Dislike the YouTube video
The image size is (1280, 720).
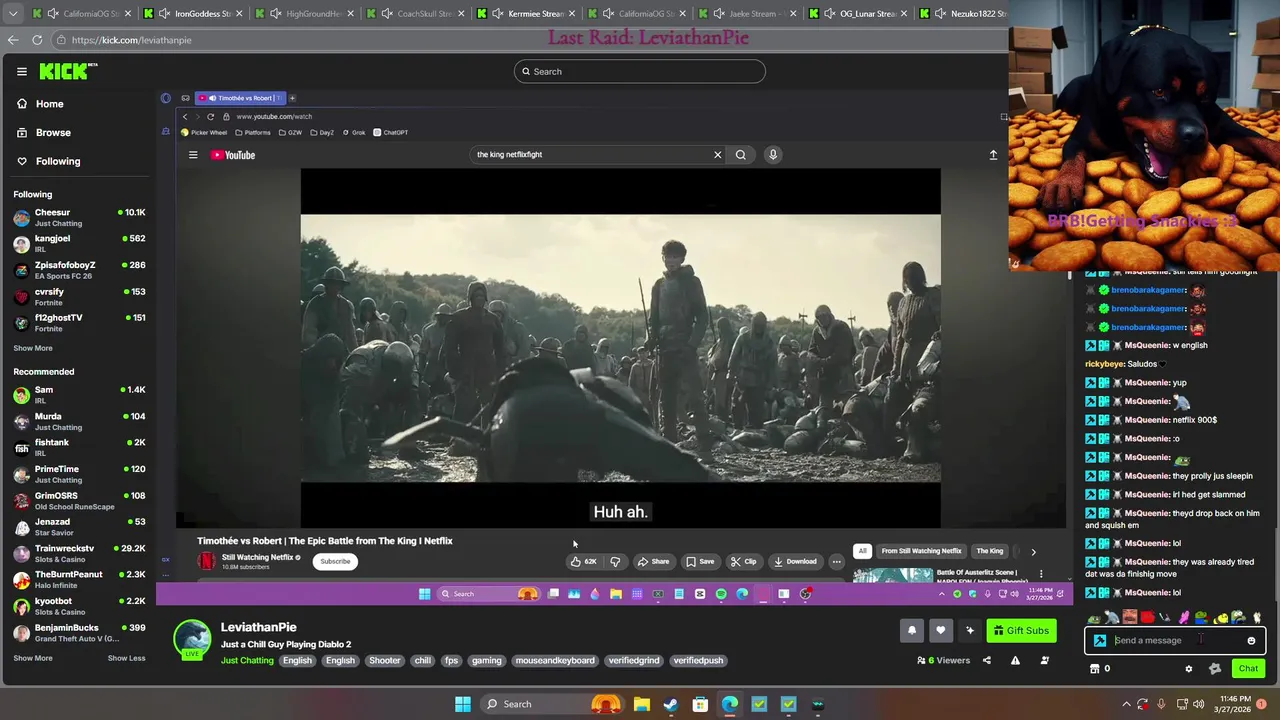pos(615,562)
